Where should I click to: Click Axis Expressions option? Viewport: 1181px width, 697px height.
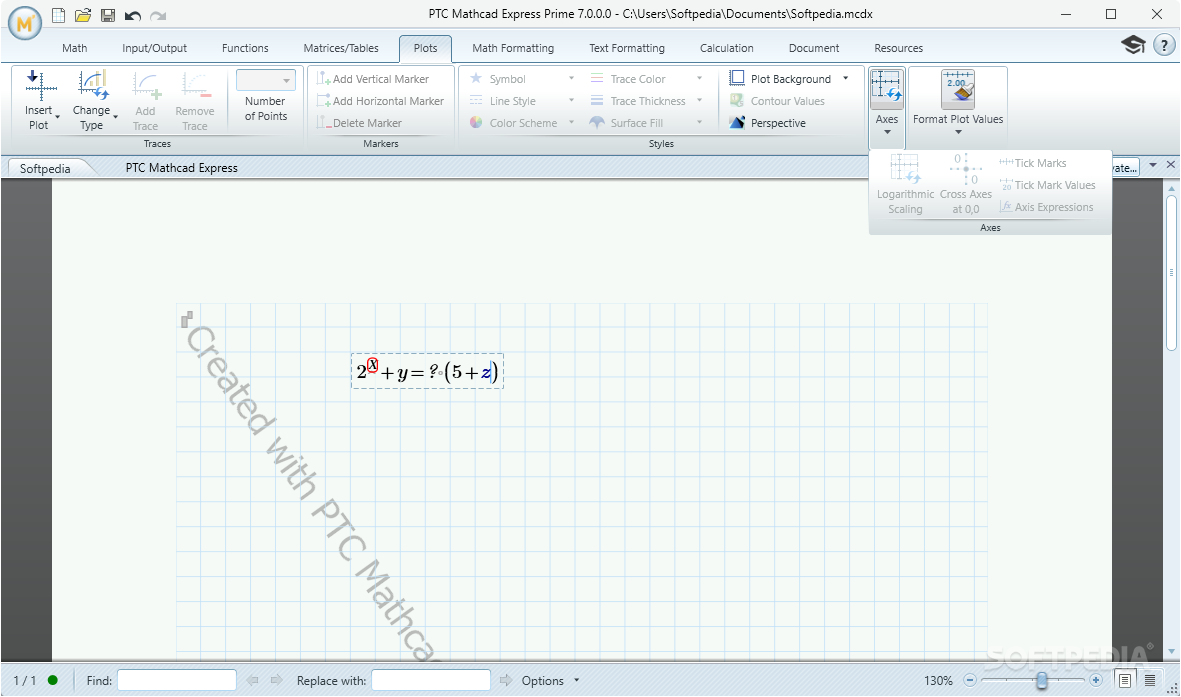click(x=1046, y=206)
